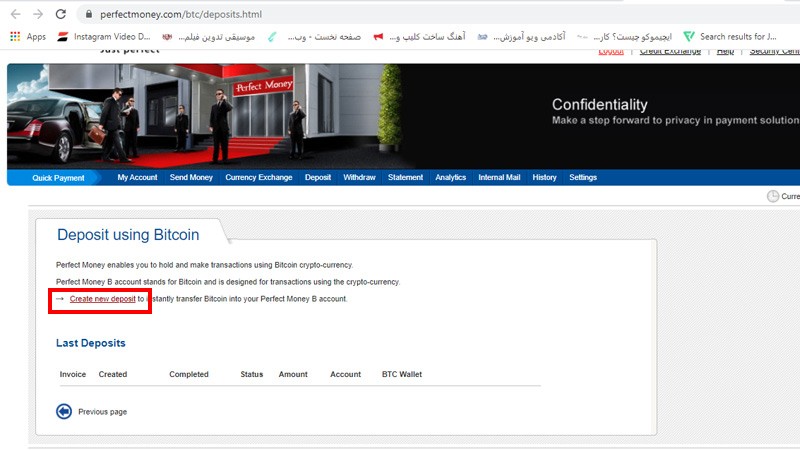Click the blue Previous page arrow icon
The image size is (800, 450).
click(64, 411)
